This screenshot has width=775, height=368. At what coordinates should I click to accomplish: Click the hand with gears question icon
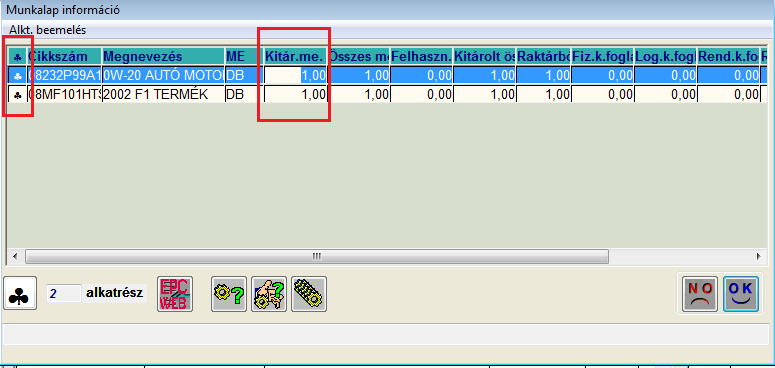pyautogui.click(x=269, y=294)
